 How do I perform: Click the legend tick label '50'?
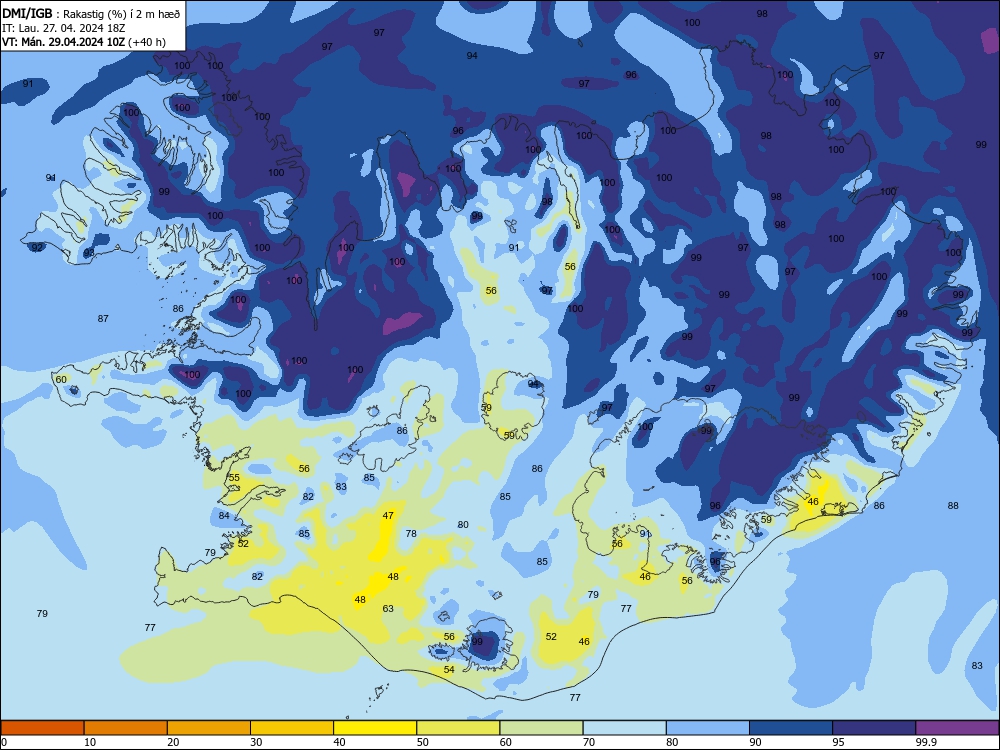click(422, 742)
